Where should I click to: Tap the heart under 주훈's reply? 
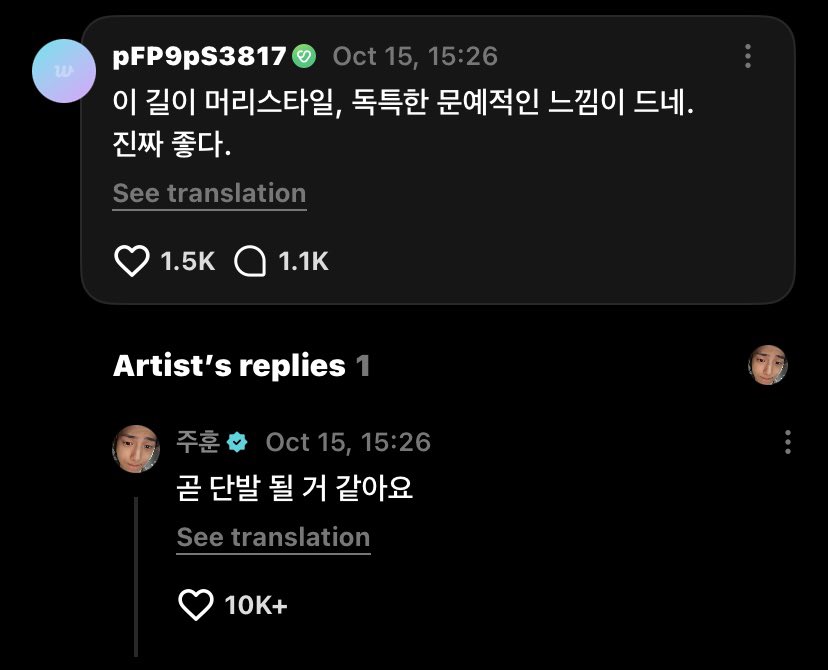(196, 605)
